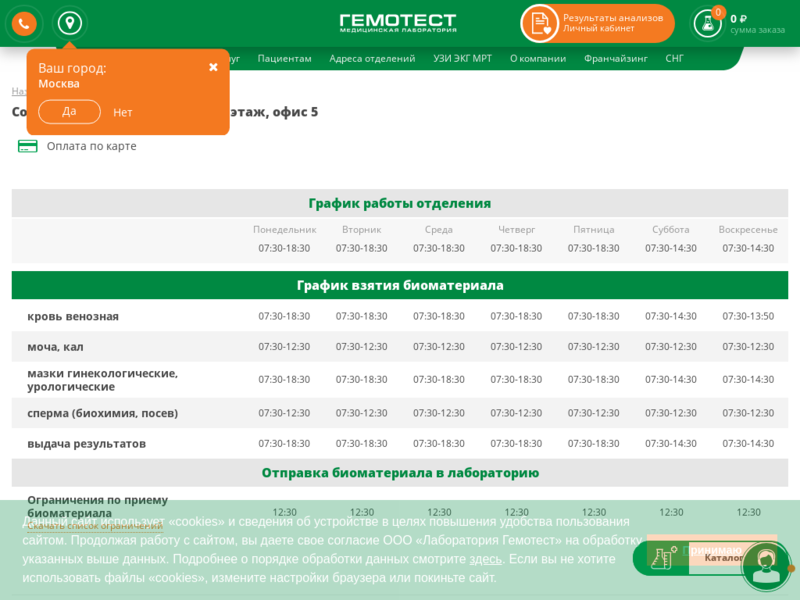This screenshot has height=600, width=800.
Task: Open the online support operator chat icon
Action: [766, 565]
